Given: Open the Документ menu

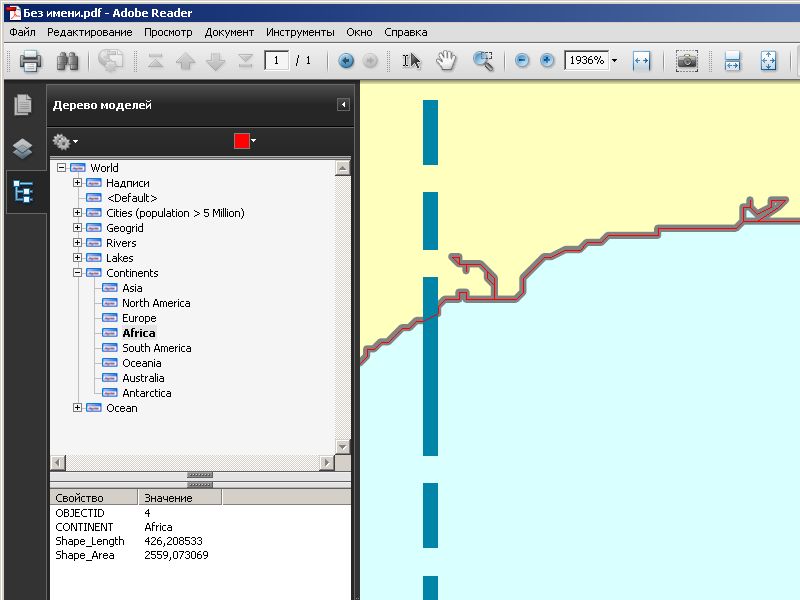Looking at the screenshot, I should (229, 32).
